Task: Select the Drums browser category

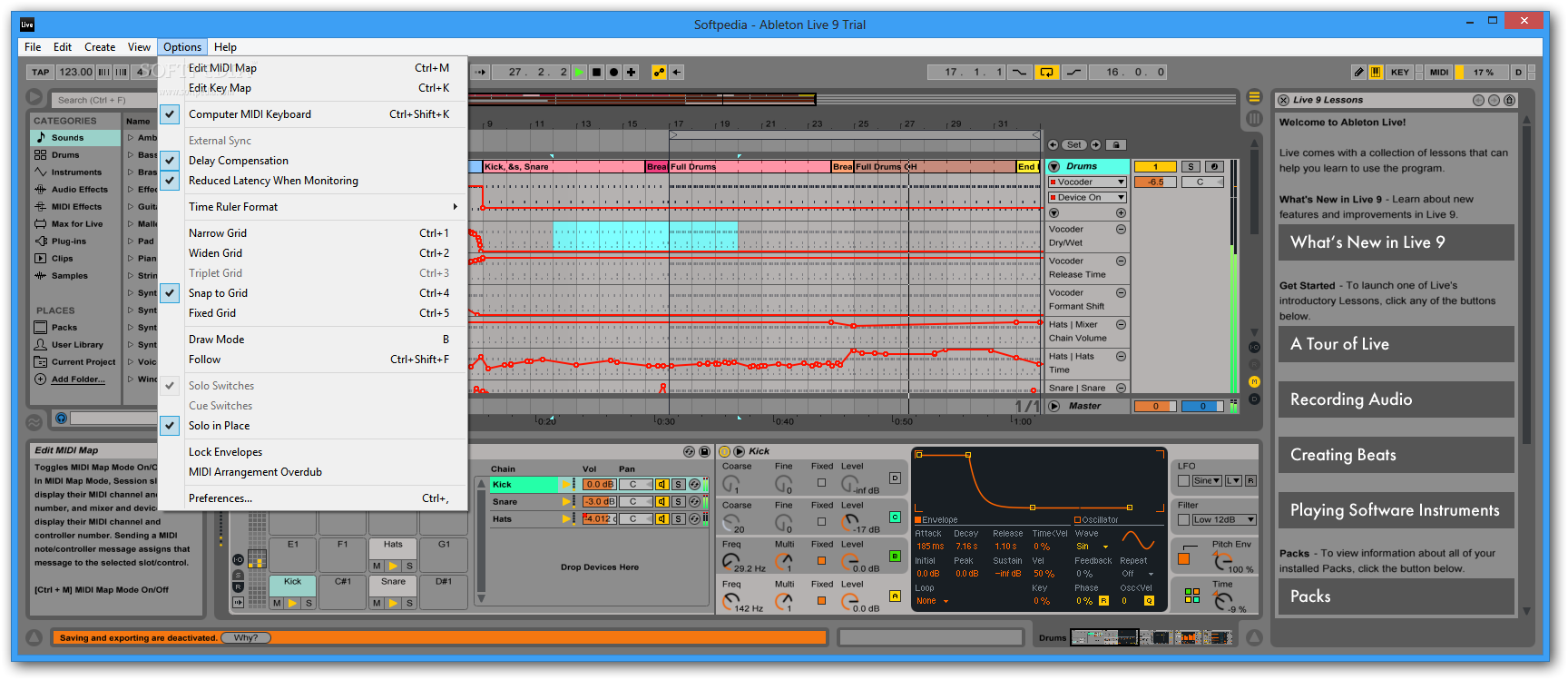Action: tap(75, 155)
